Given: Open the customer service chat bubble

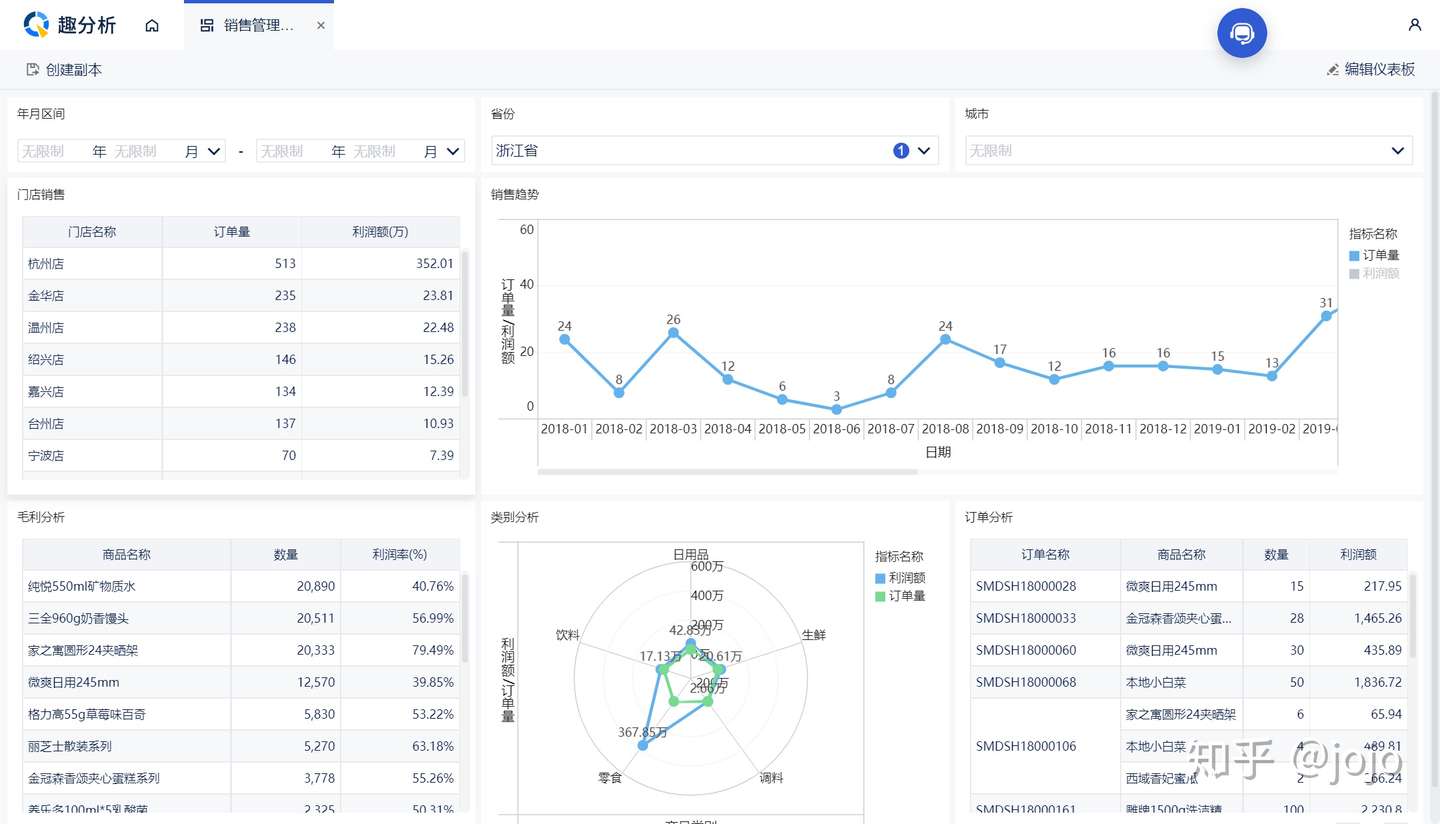Looking at the screenshot, I should click(x=1242, y=33).
